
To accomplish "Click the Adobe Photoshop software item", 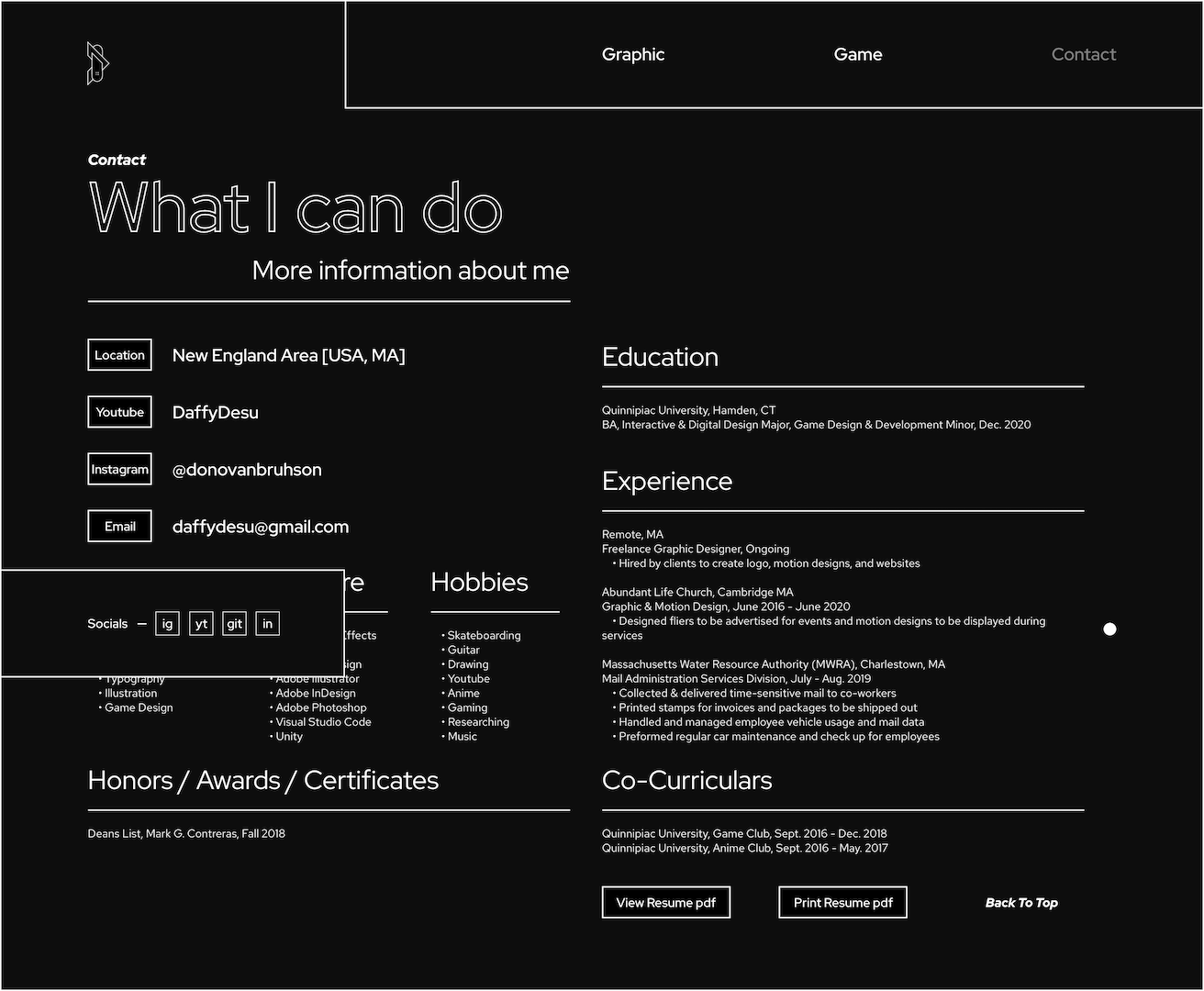I will point(318,707).
